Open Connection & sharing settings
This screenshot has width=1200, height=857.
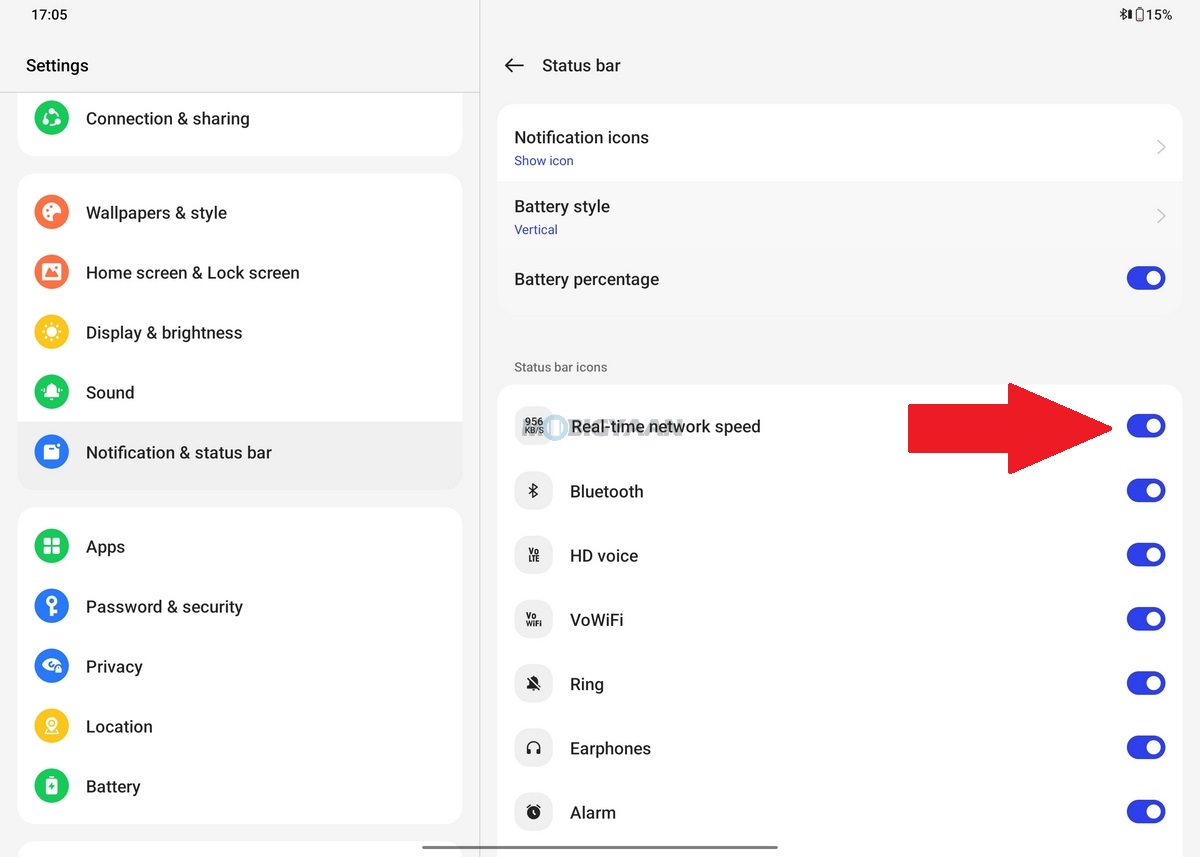[x=168, y=119]
